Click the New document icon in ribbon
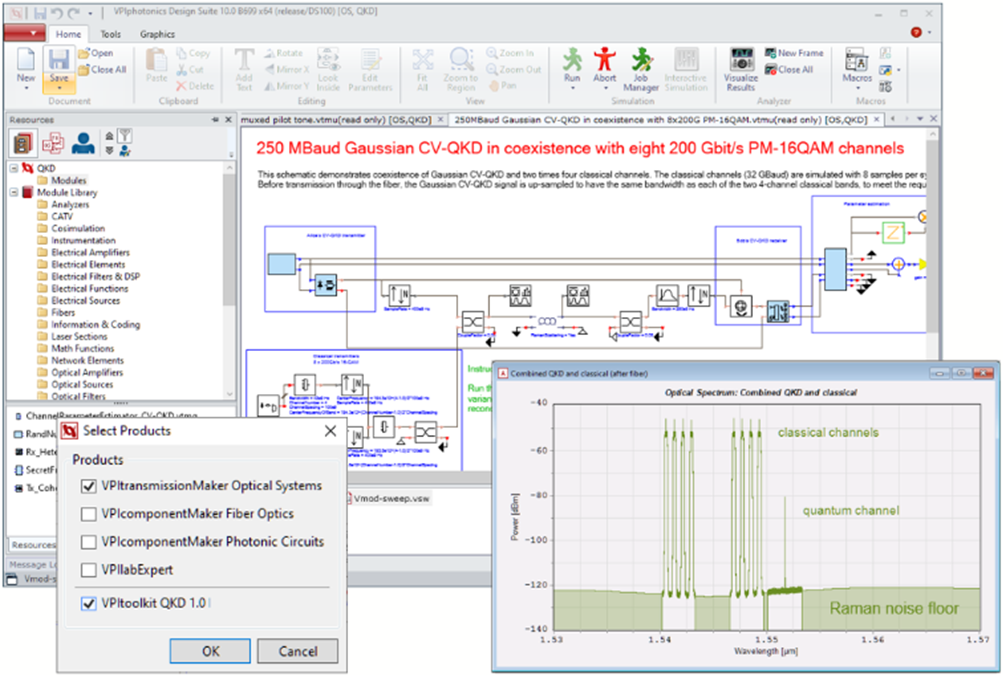The image size is (1003, 675). pos(26,60)
